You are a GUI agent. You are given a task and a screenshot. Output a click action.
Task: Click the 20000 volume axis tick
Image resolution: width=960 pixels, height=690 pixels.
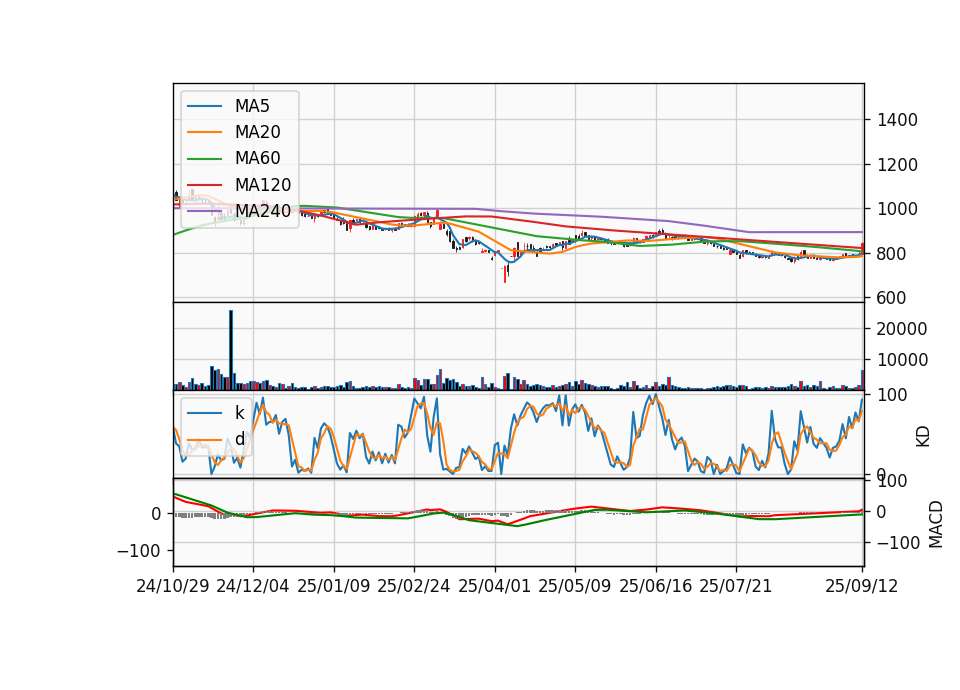click(902, 329)
